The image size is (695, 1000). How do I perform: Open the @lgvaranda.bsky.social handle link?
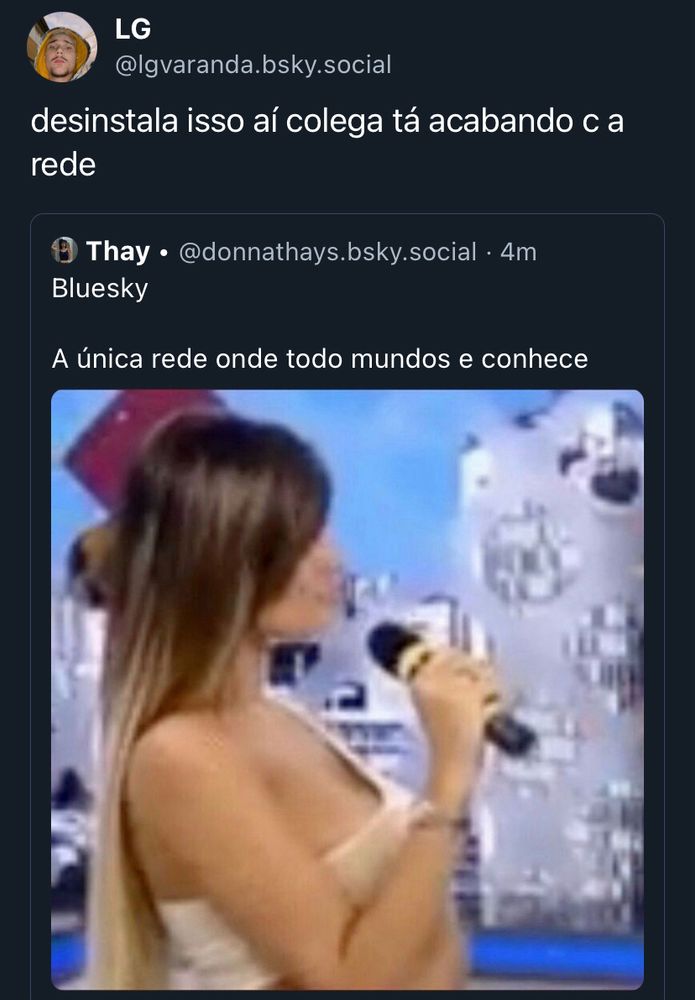click(x=253, y=65)
